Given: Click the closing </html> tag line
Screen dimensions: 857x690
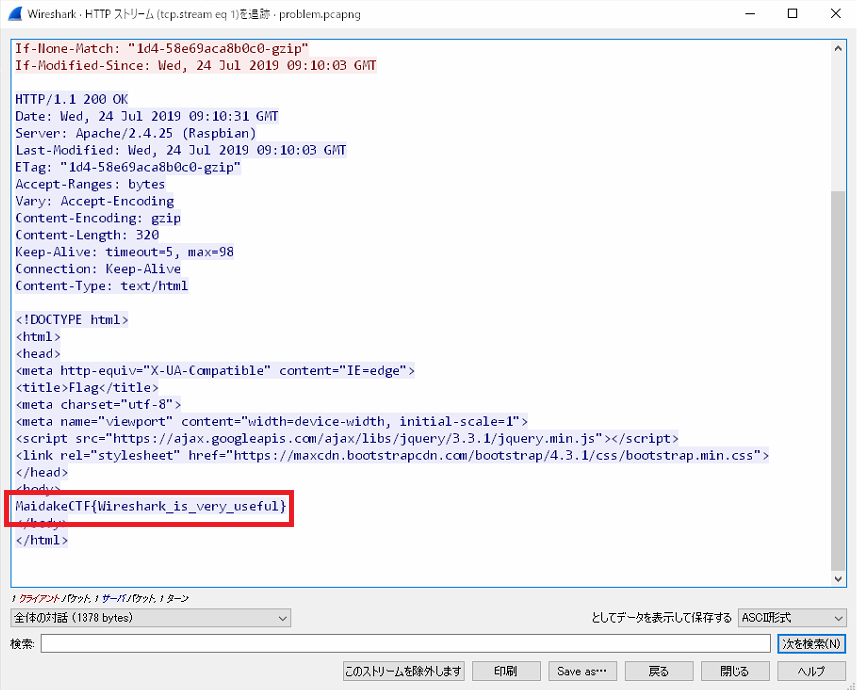Looking at the screenshot, I should pos(42,540).
